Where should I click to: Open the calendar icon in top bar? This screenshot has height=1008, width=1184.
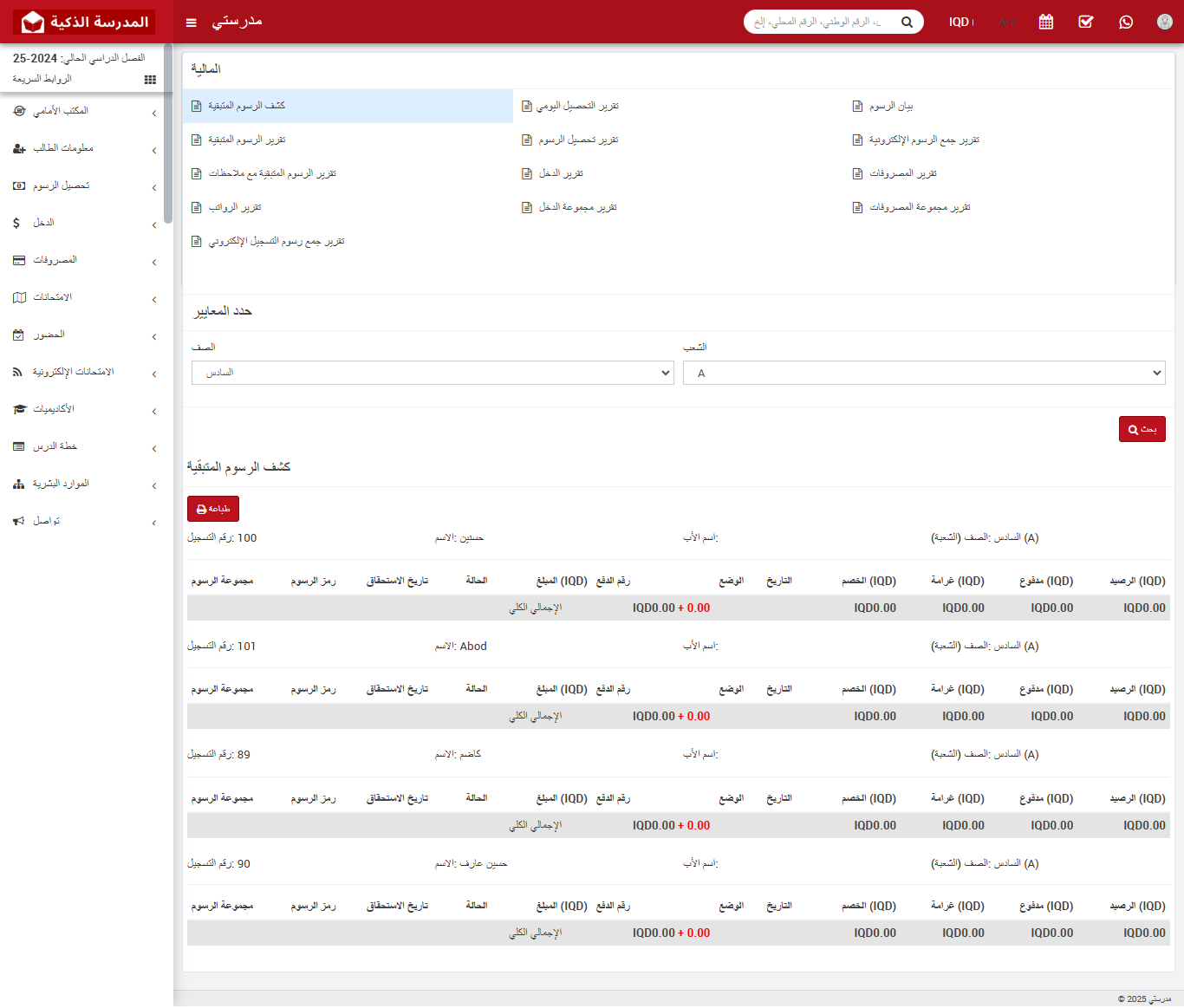click(1046, 22)
